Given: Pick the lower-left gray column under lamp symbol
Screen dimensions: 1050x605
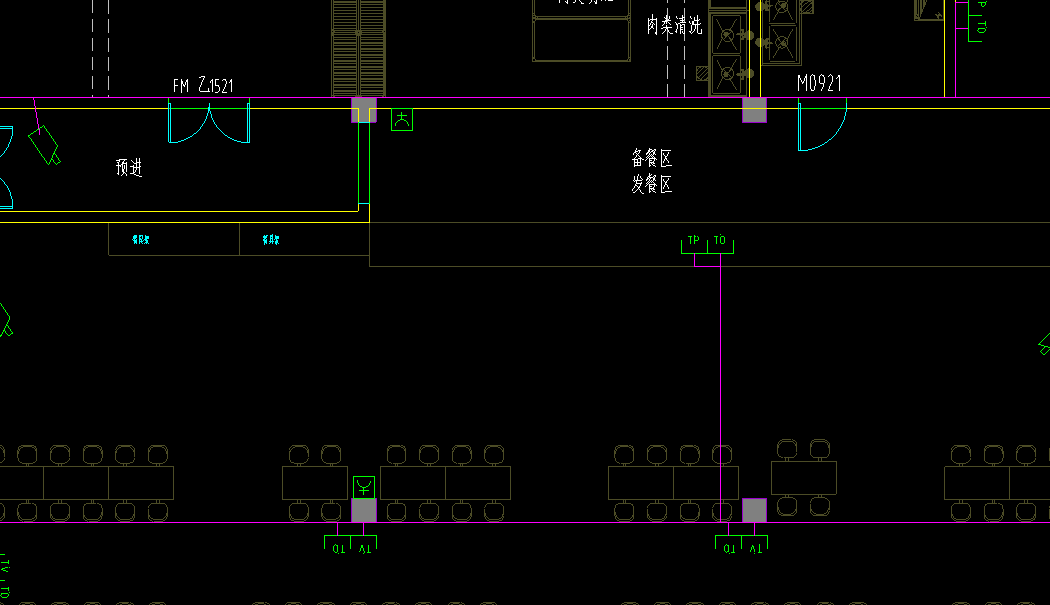Looking at the screenshot, I should (x=364, y=511).
